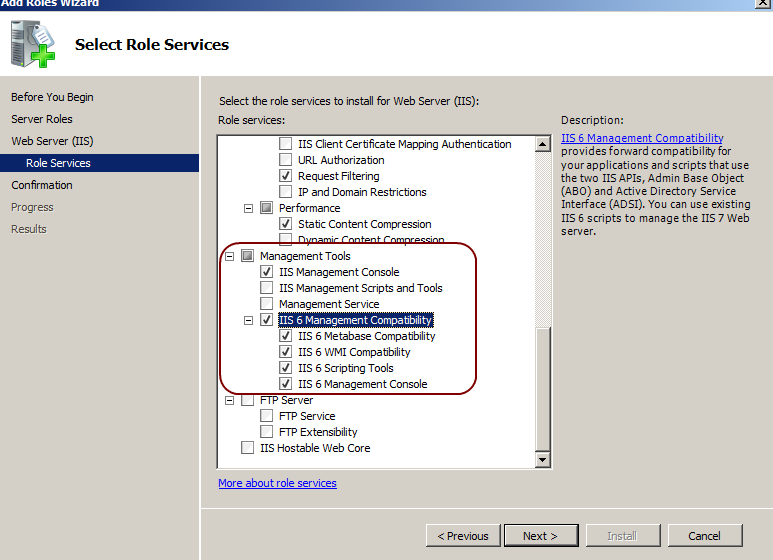Toggle the Performance group checkbox
The image size is (773, 560).
pyautogui.click(x=266, y=208)
